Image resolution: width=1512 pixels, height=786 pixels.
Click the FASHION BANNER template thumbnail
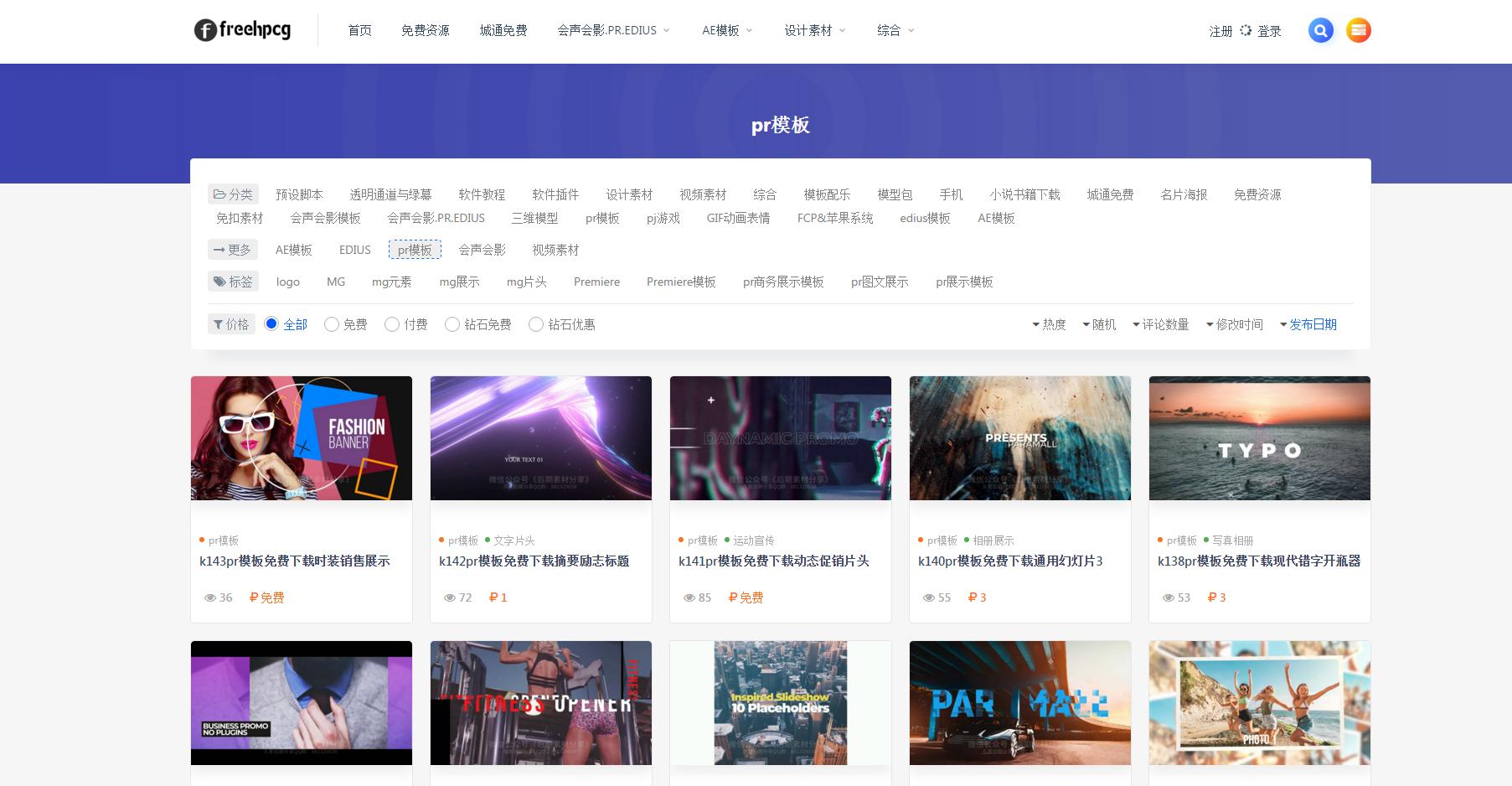click(301, 437)
